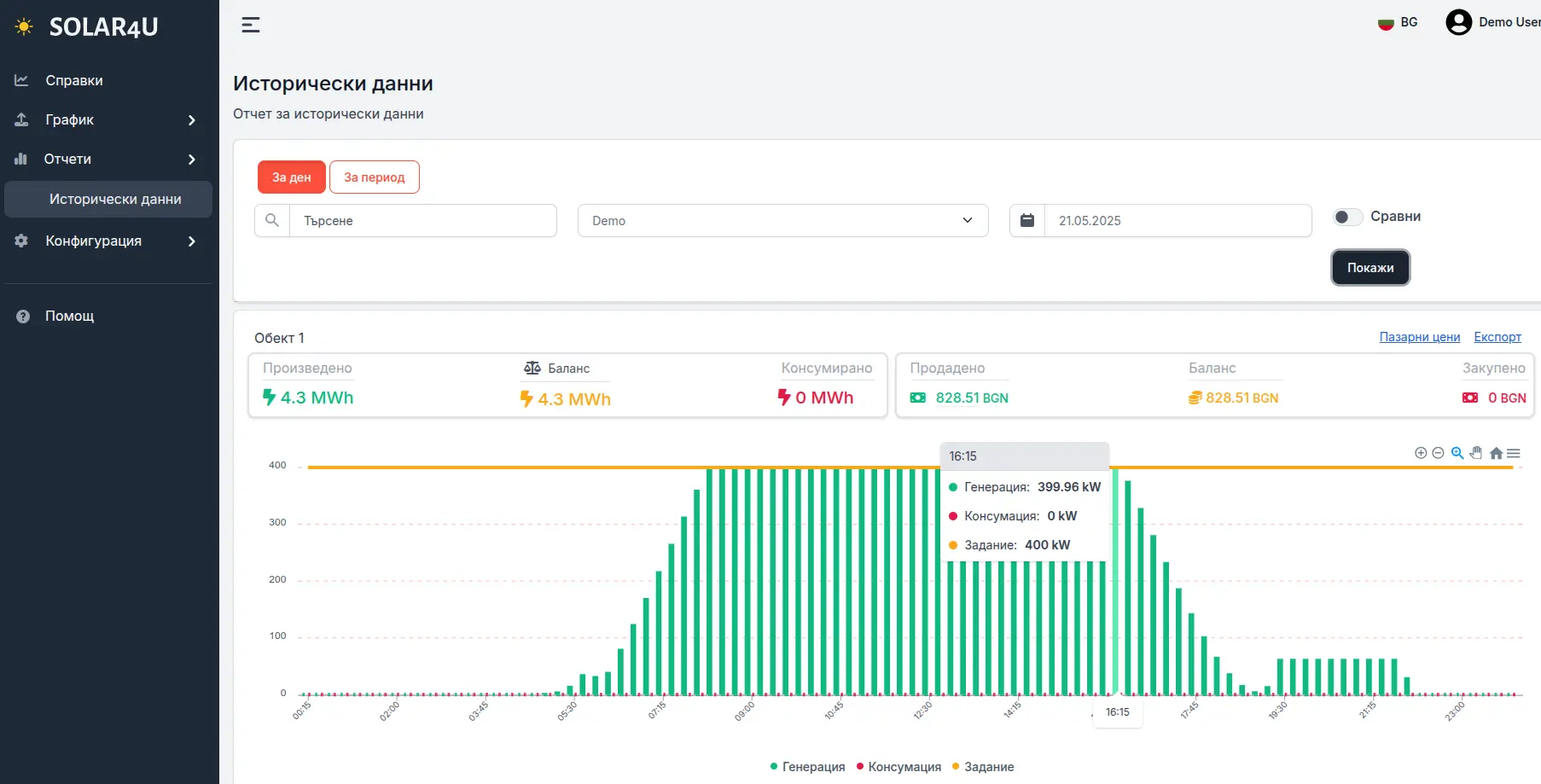Enable the chart panning hand tool
Image resolution: width=1541 pixels, height=784 pixels.
pyautogui.click(x=1476, y=453)
